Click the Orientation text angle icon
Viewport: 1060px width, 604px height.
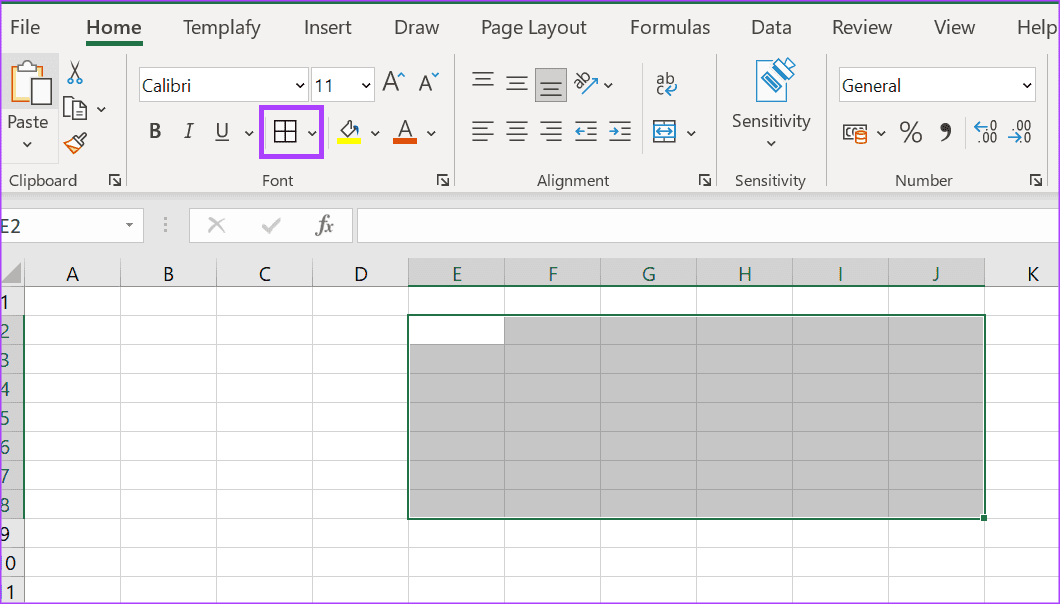coord(586,83)
